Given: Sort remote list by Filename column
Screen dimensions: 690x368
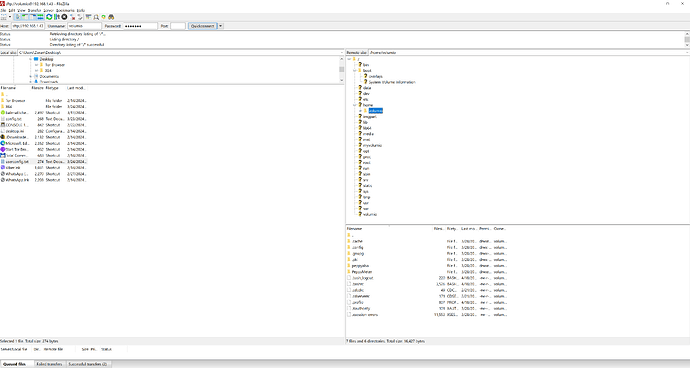Looking at the screenshot, I should point(389,229).
